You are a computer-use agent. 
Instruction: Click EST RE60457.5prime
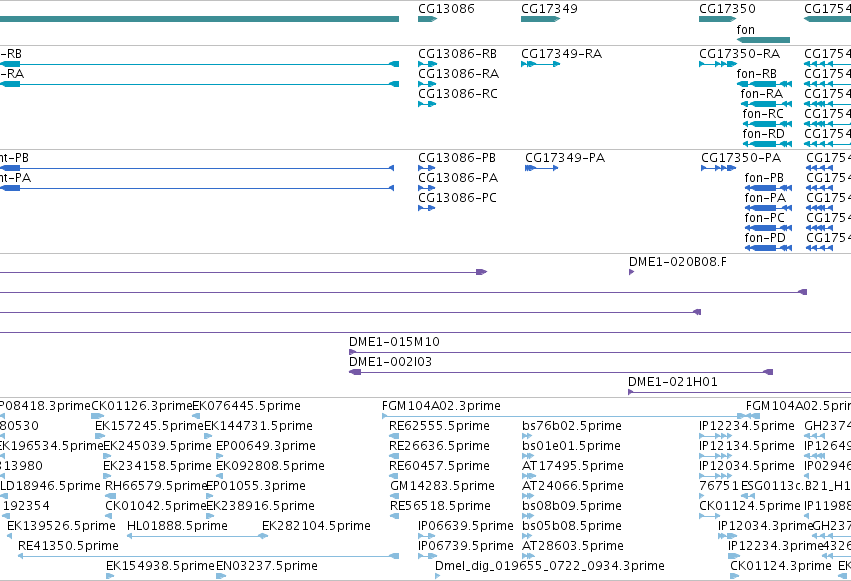click(439, 466)
